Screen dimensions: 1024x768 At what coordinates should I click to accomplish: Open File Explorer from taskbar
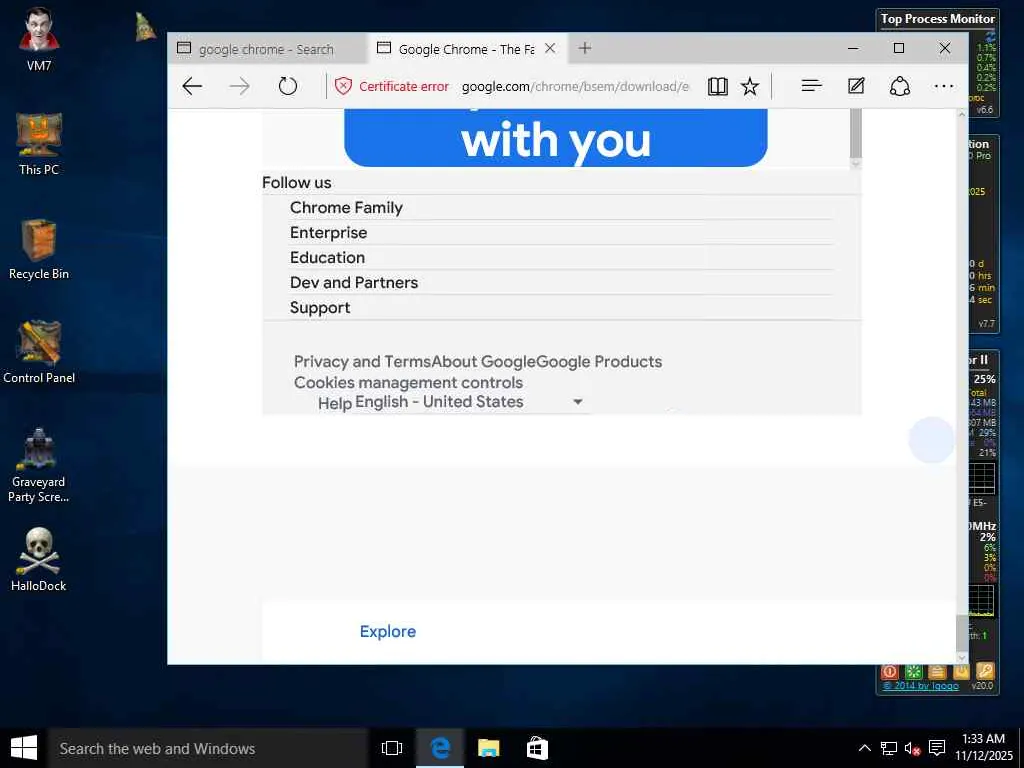(488, 748)
